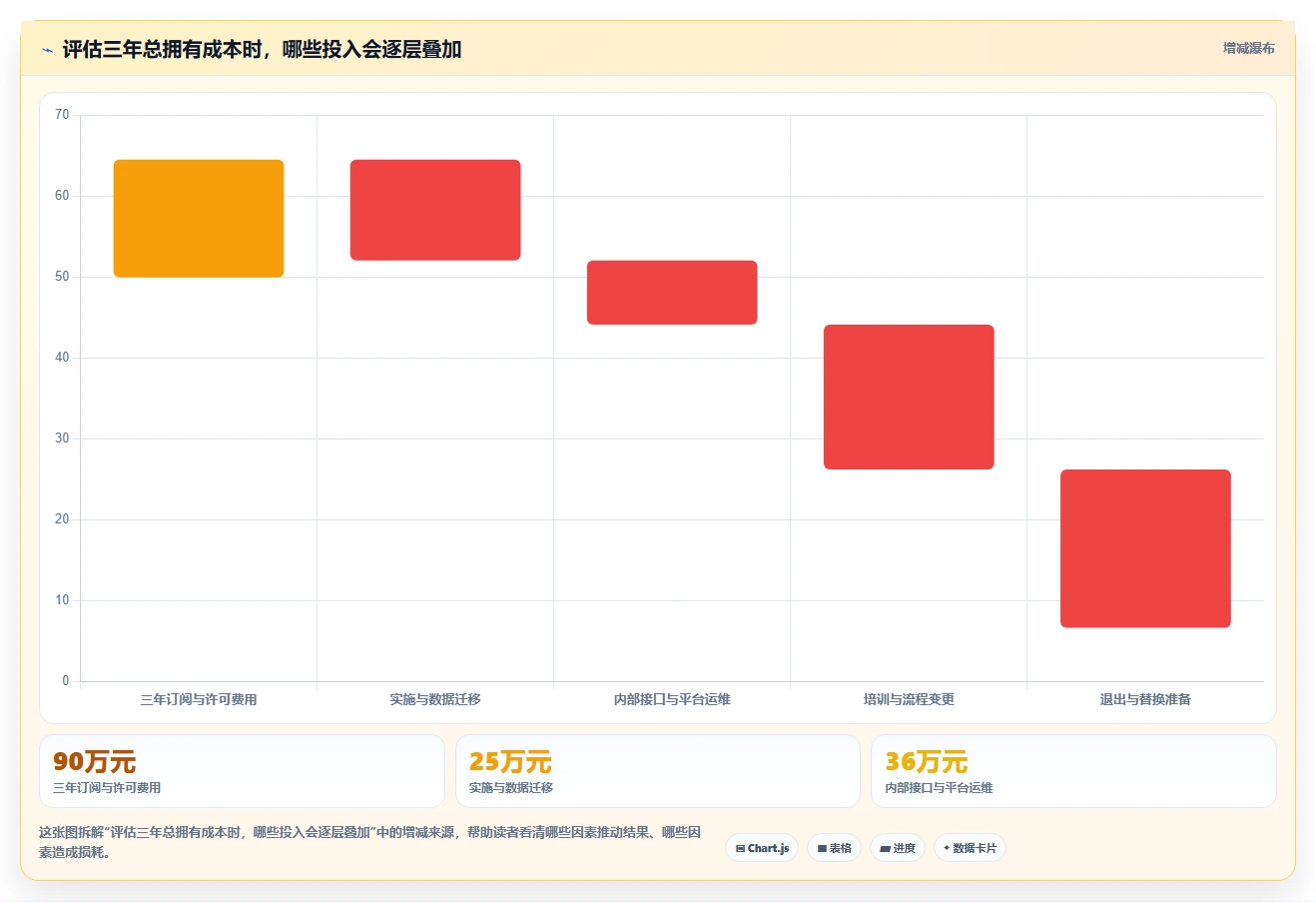This screenshot has width=1316, height=902.
Task: Click the y-axis value 70
Action: click(x=62, y=115)
